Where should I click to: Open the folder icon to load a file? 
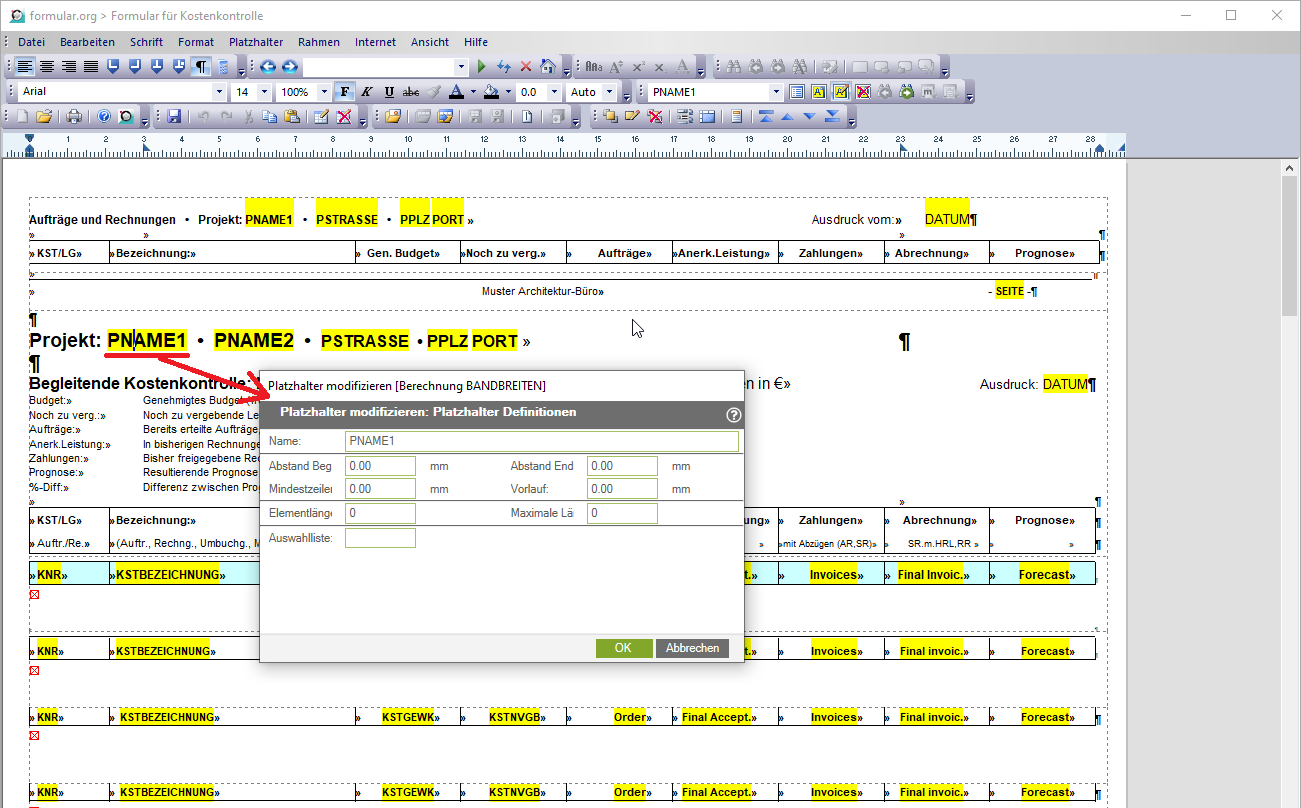[44, 117]
